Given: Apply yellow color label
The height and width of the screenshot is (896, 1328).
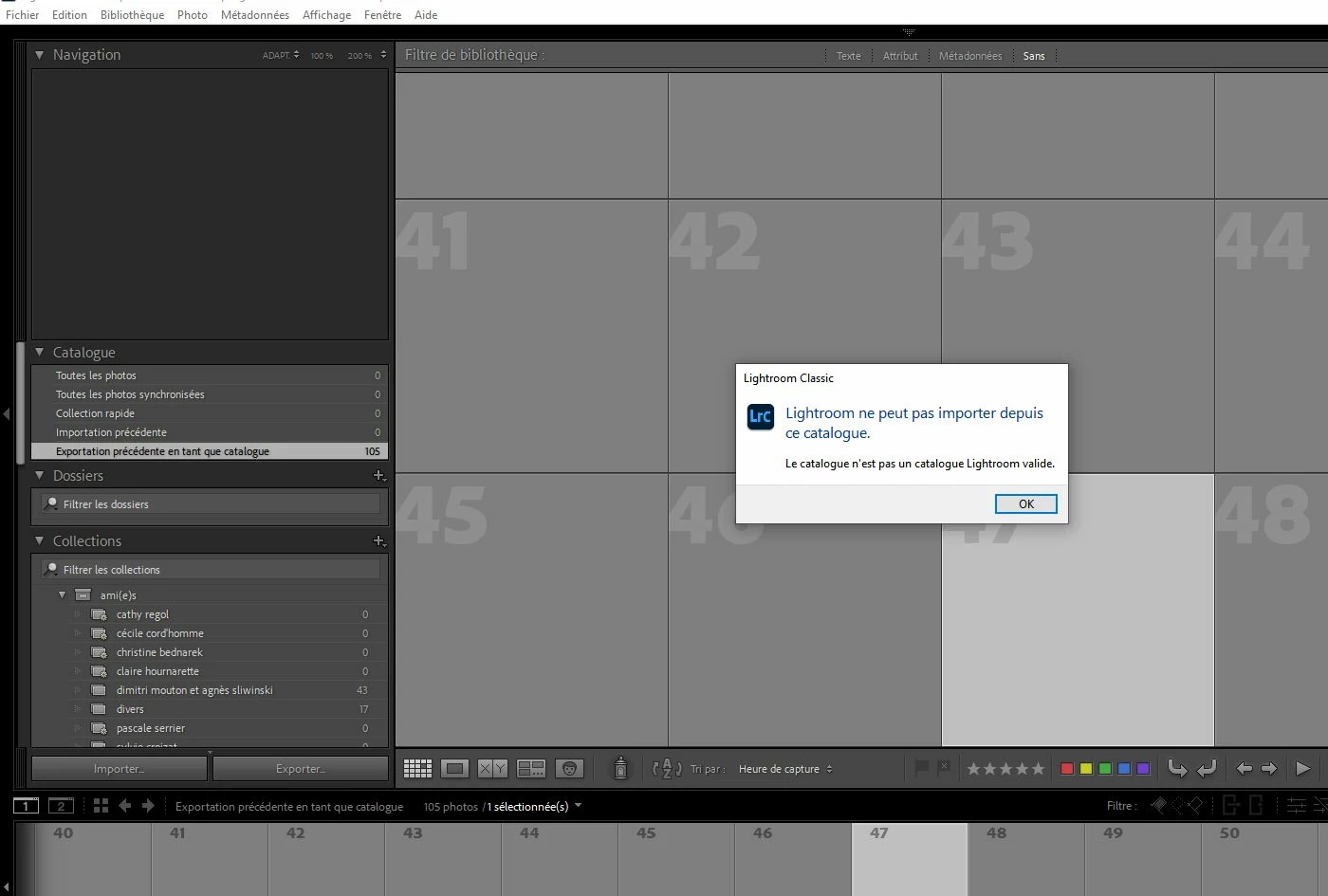Looking at the screenshot, I should tap(1086, 769).
